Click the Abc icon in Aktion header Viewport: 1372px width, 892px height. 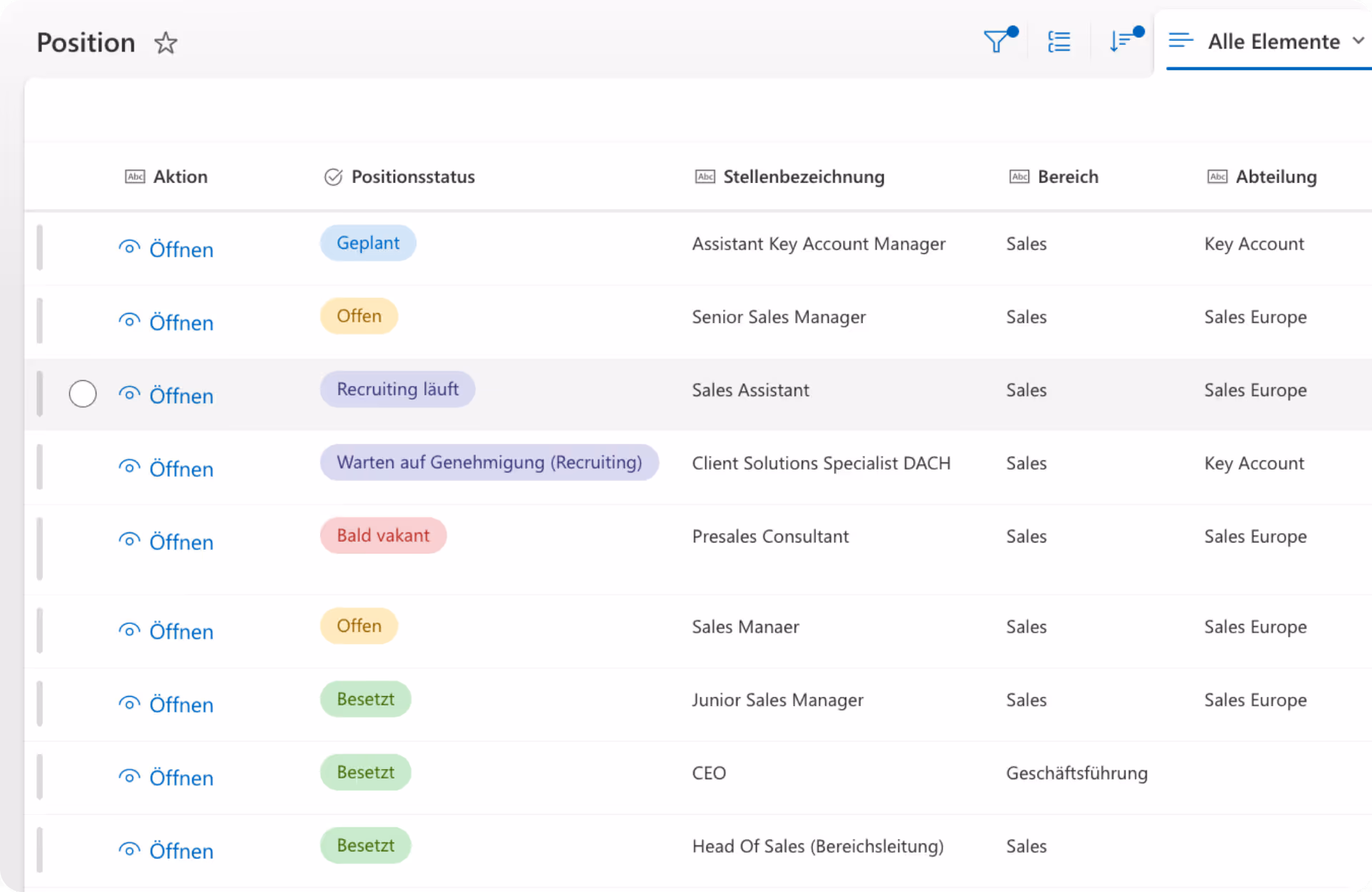(x=135, y=177)
